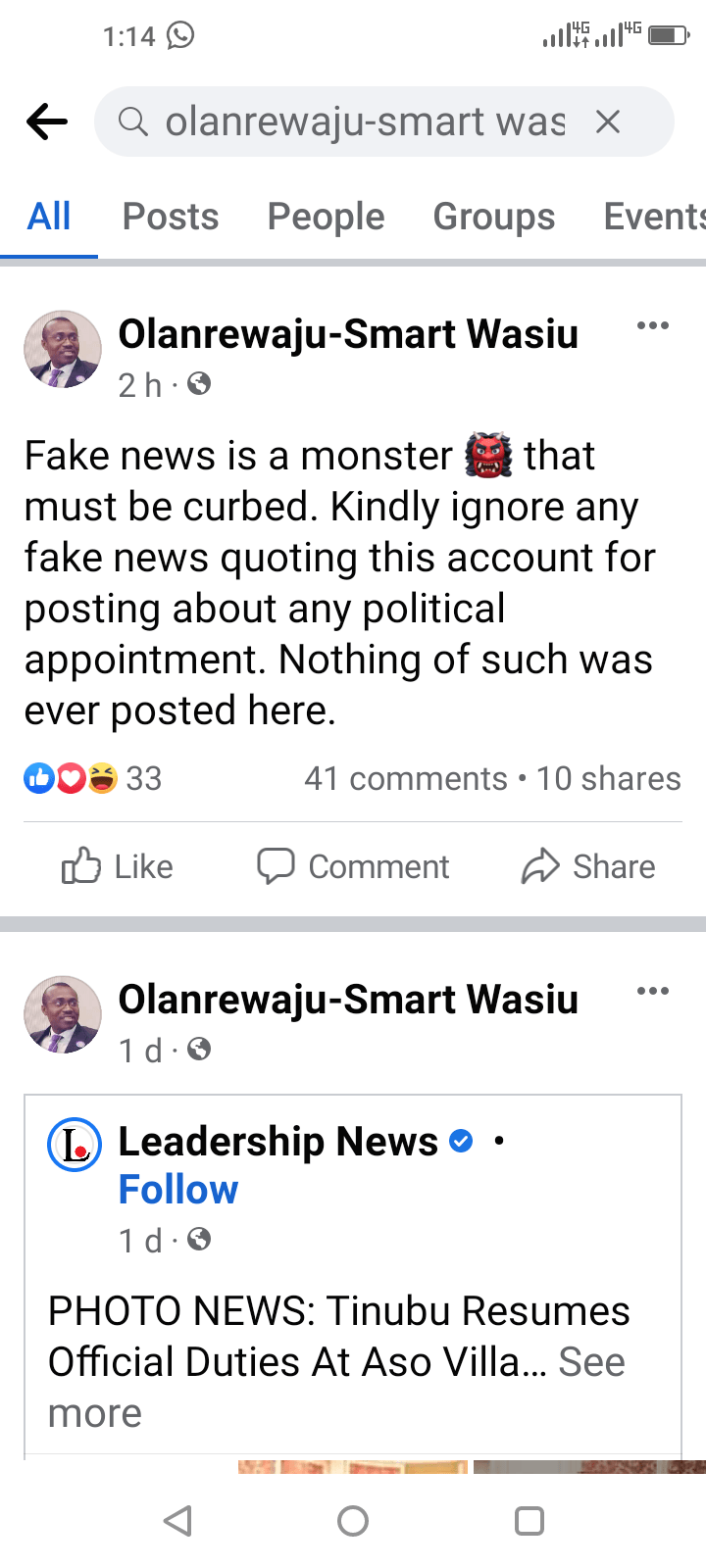This screenshot has width=706, height=1568.
Task: Tap the search box text field
Action: click(363, 122)
